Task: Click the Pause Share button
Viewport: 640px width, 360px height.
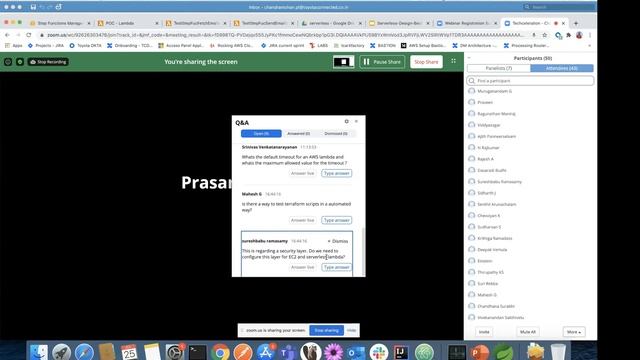Action: pyautogui.click(x=382, y=62)
